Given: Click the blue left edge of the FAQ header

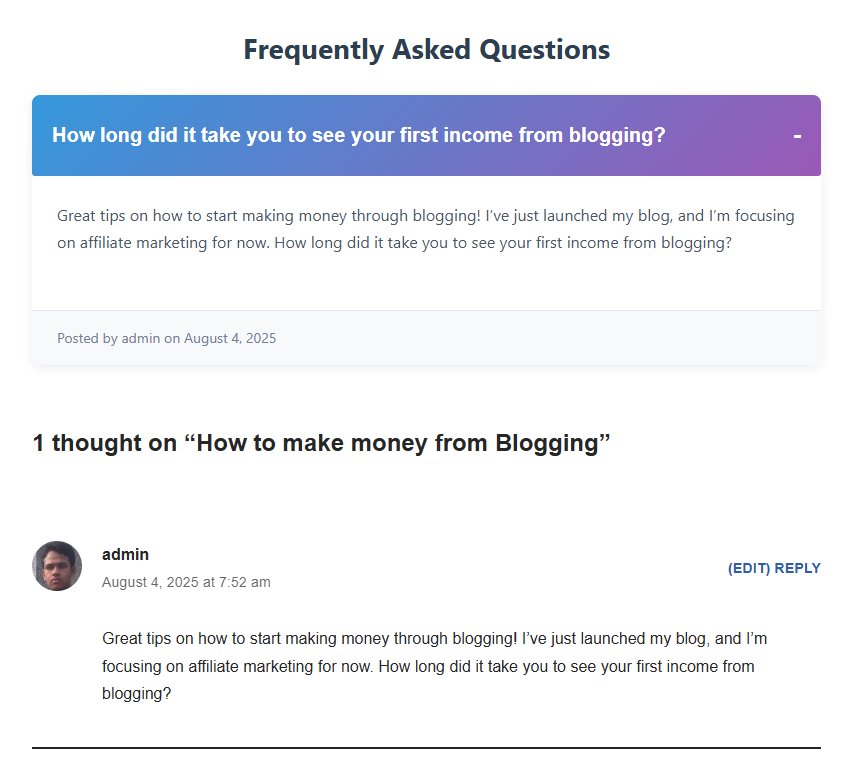Looking at the screenshot, I should click(x=40, y=136).
